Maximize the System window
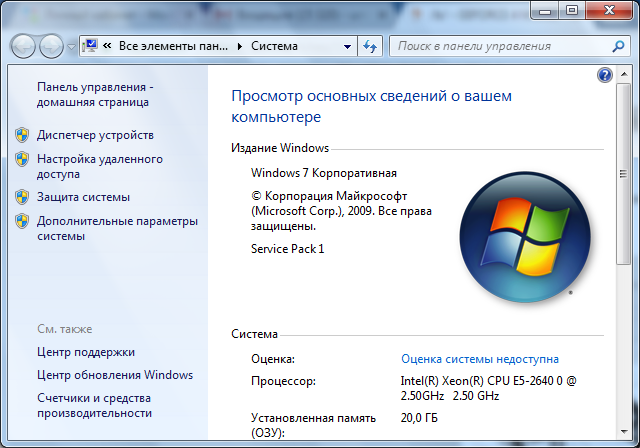 [572, 11]
